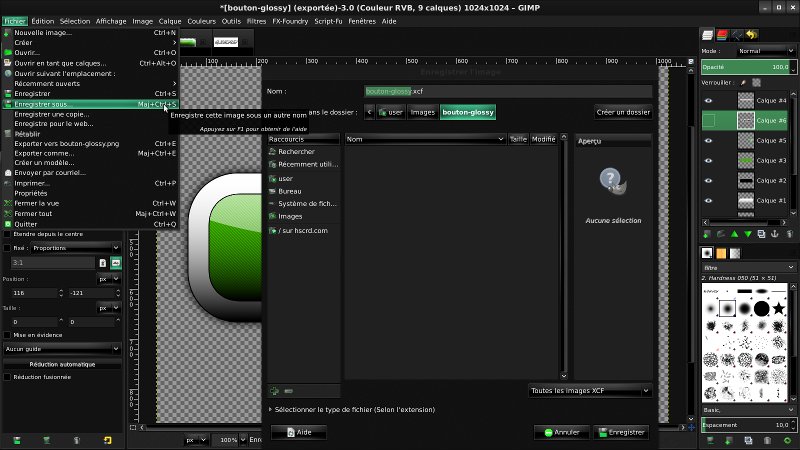Open the 'Aucun guide' dropdown
This screenshot has height=450, width=800.
pyautogui.click(x=62, y=349)
